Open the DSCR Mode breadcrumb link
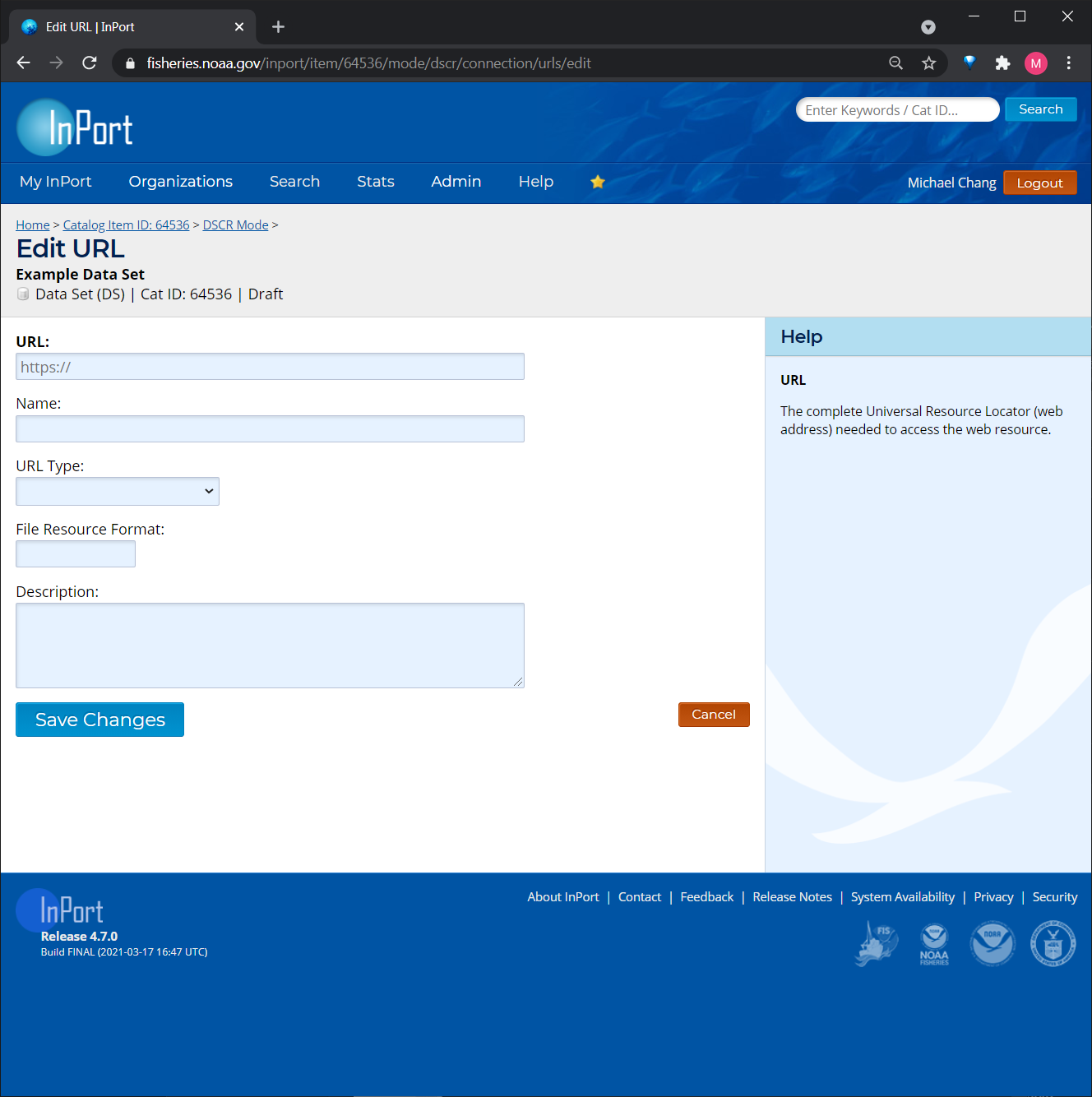Image resolution: width=1092 pixels, height=1097 pixels. pos(236,224)
